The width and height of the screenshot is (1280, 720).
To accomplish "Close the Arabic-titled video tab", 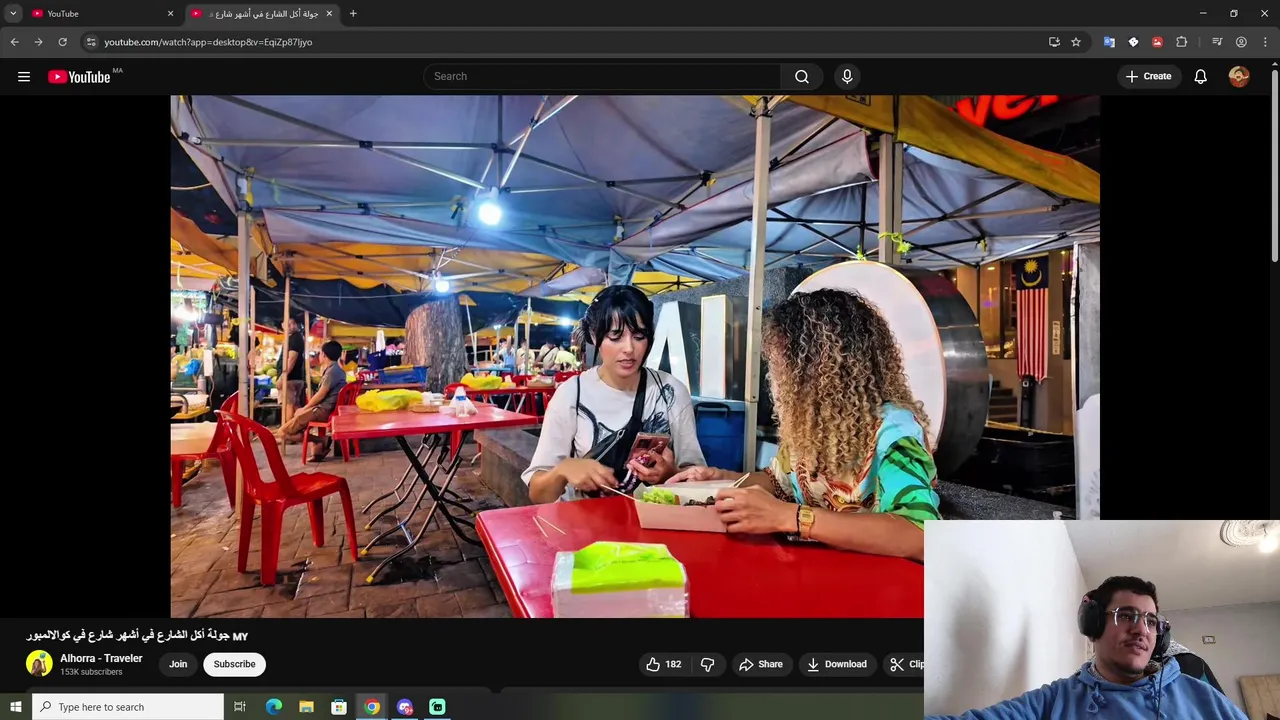I will [329, 13].
